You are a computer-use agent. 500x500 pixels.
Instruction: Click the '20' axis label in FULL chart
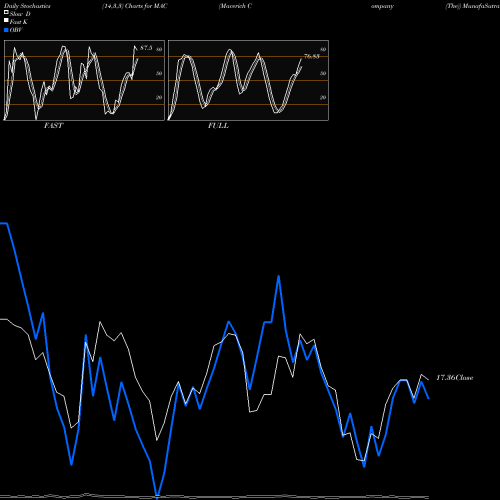[x=323, y=98]
